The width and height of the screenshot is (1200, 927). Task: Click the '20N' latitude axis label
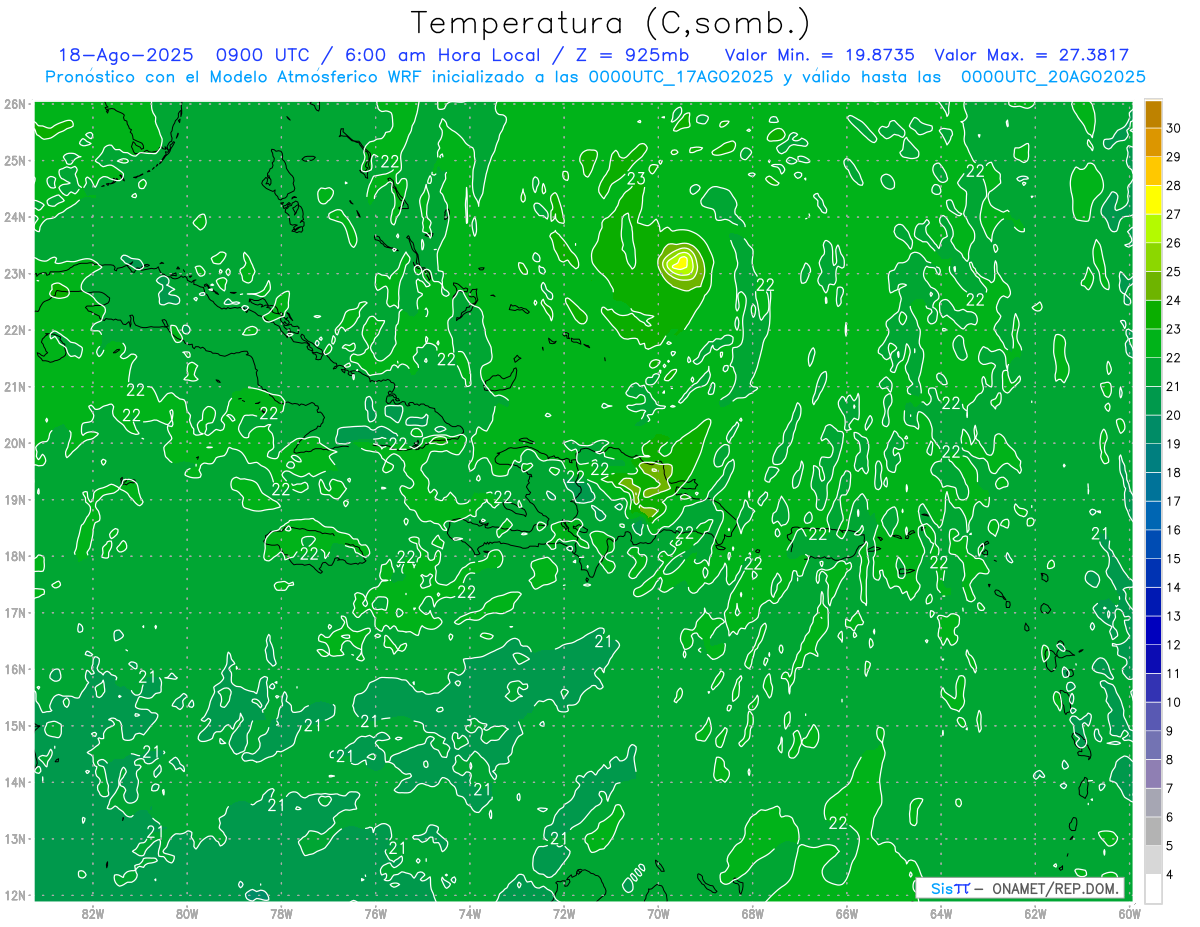(x=14, y=443)
